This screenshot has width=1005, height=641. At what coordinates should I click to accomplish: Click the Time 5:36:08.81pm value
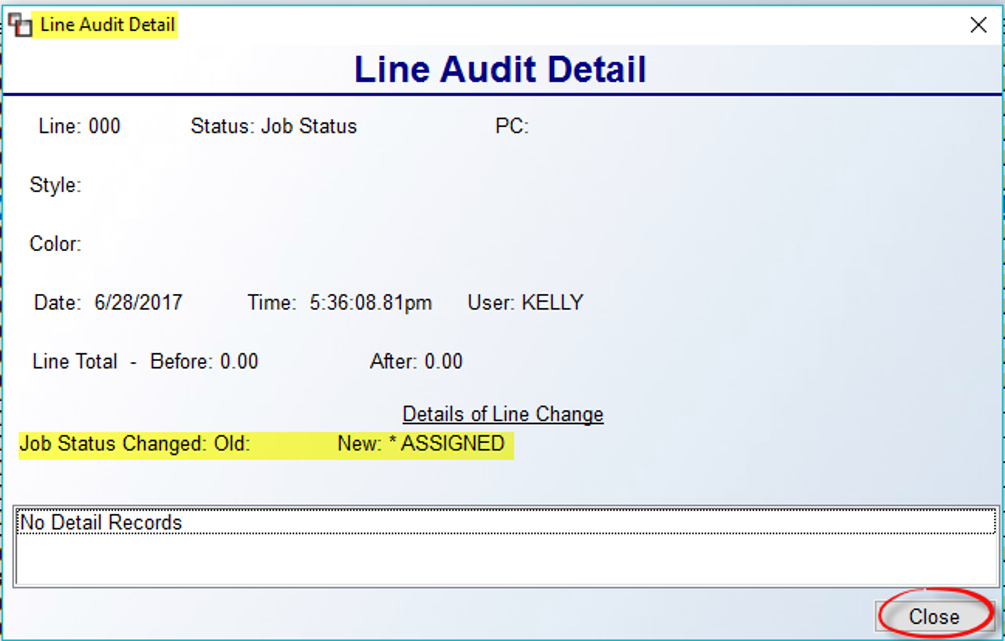[x=370, y=303]
